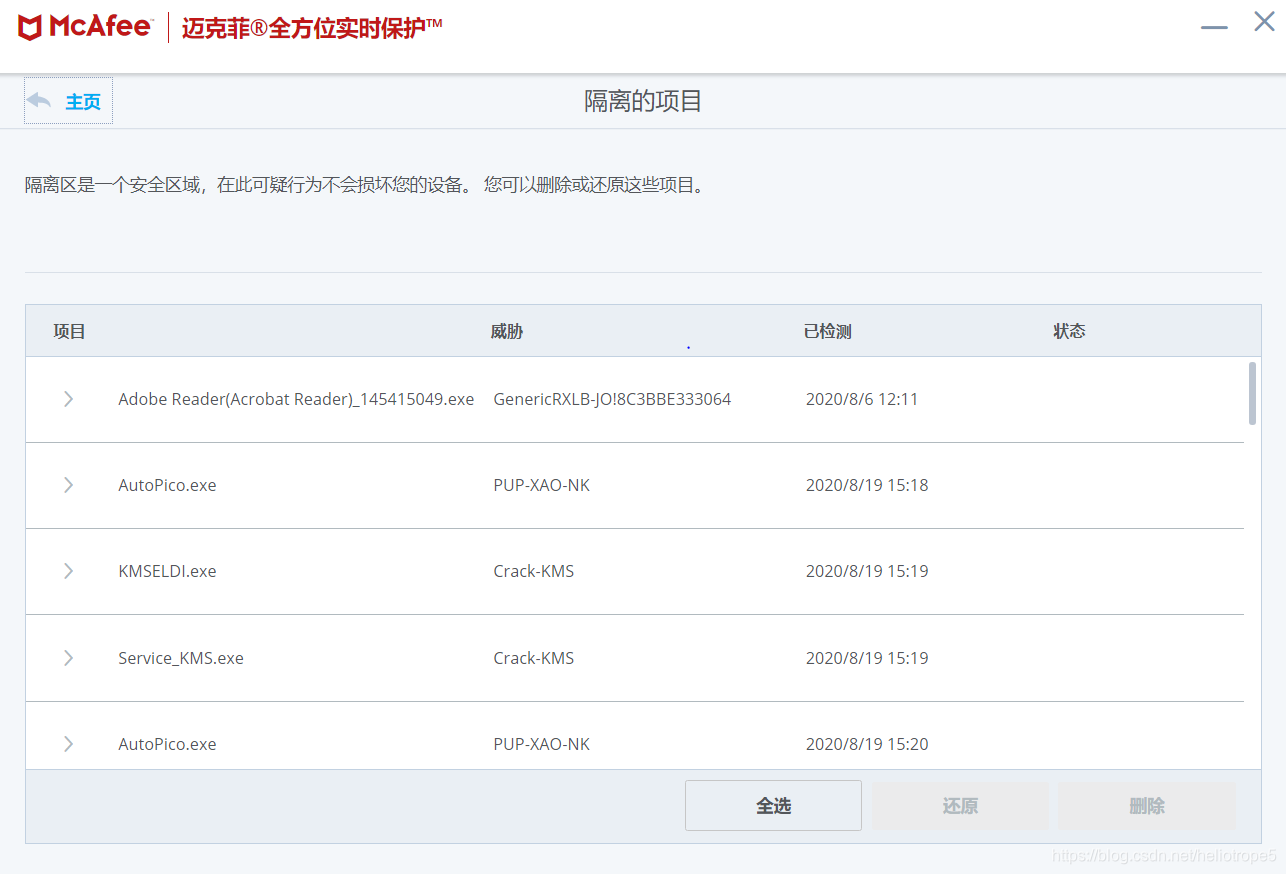
Task: Expand the Adobe Reader(Acrobat Reader) row chevron
Action: pos(68,399)
